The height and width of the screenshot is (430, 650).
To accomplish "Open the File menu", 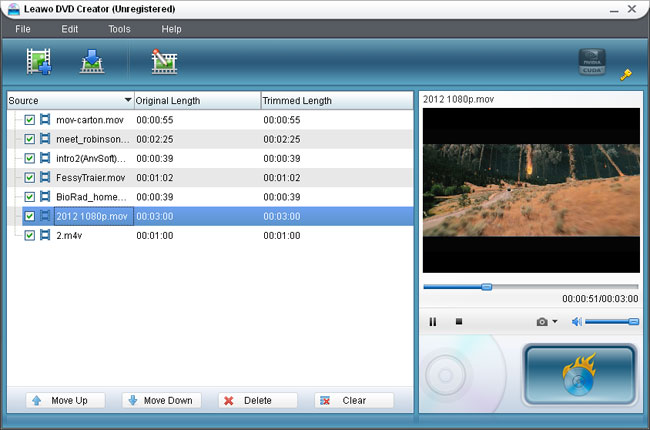I will 23,29.
